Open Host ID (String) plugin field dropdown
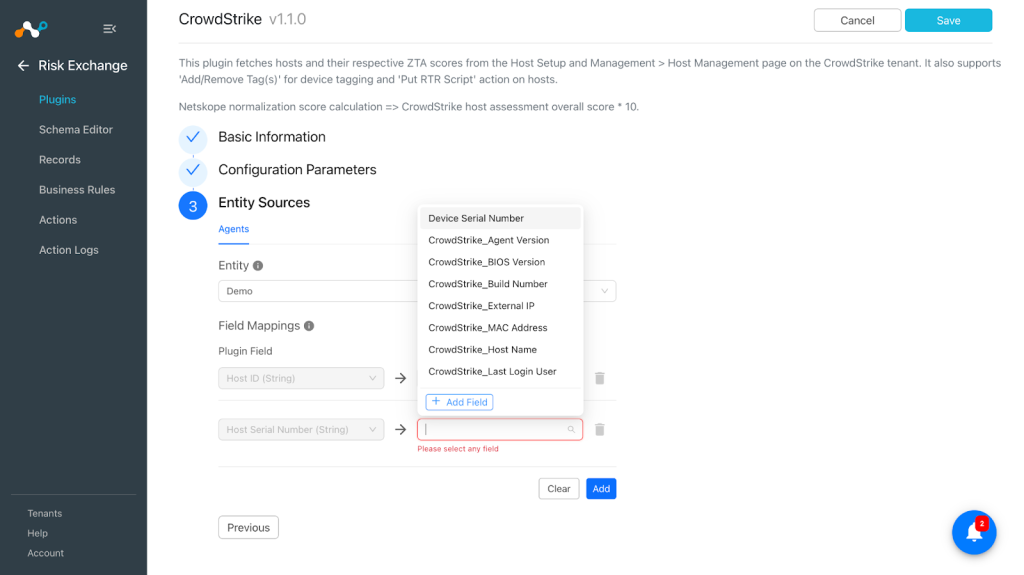1024x575 pixels. click(301, 378)
